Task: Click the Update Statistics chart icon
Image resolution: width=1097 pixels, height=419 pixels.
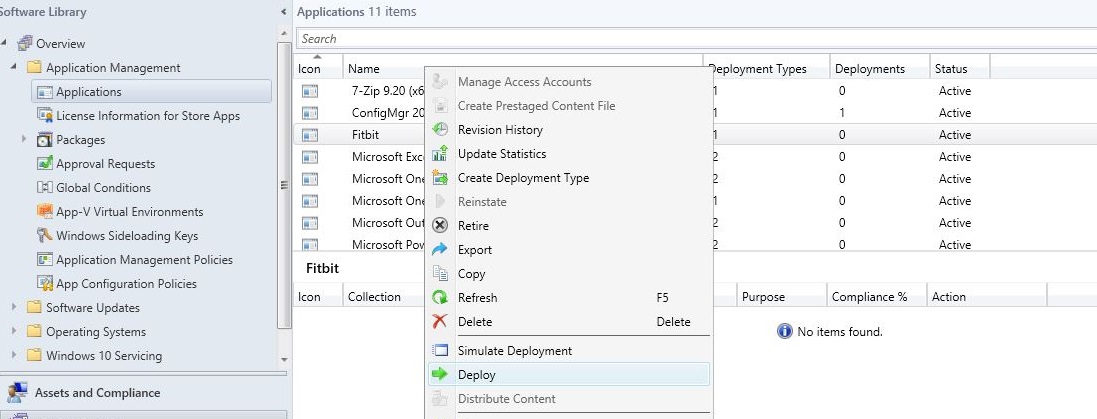Action: pos(440,154)
